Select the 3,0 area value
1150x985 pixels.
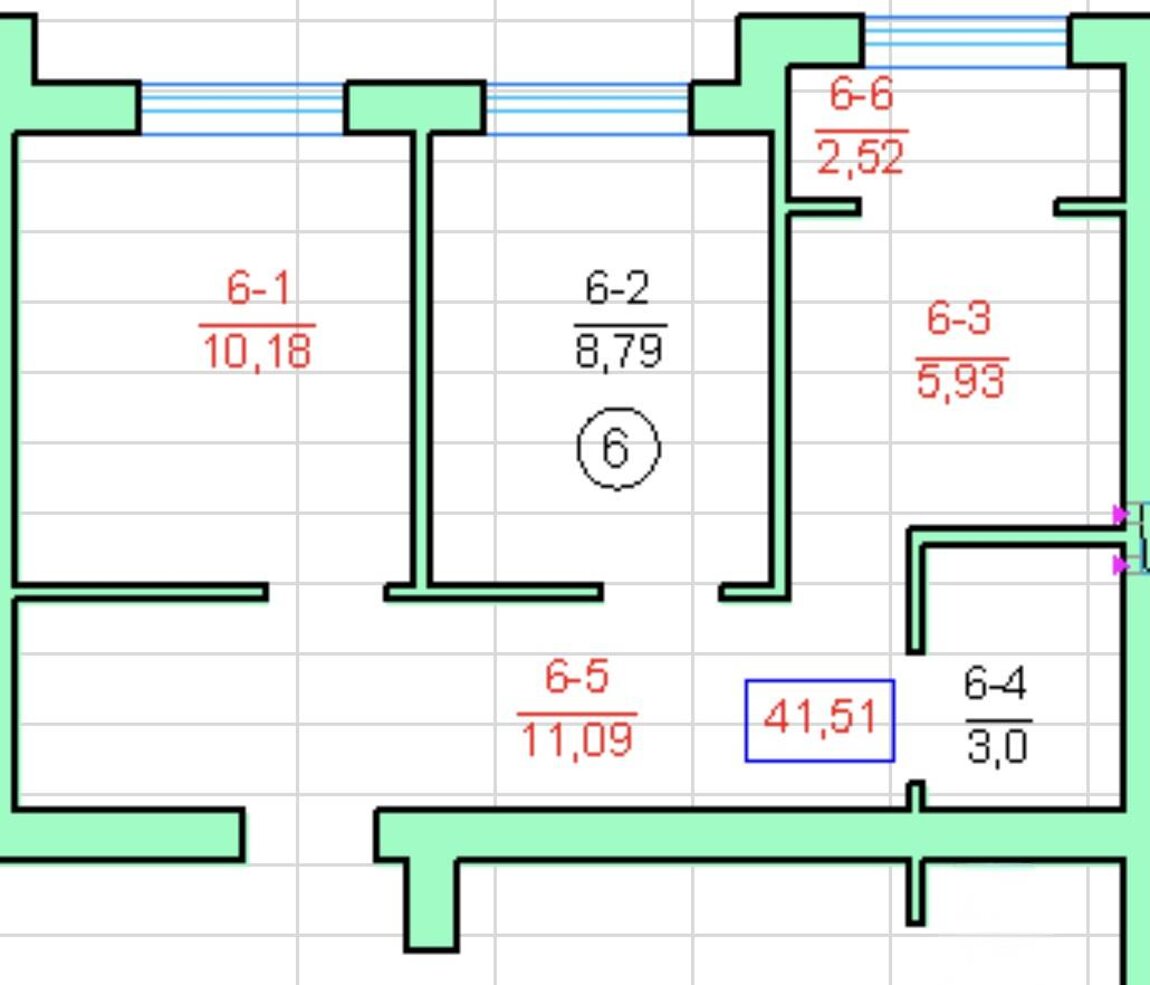[x=997, y=746]
